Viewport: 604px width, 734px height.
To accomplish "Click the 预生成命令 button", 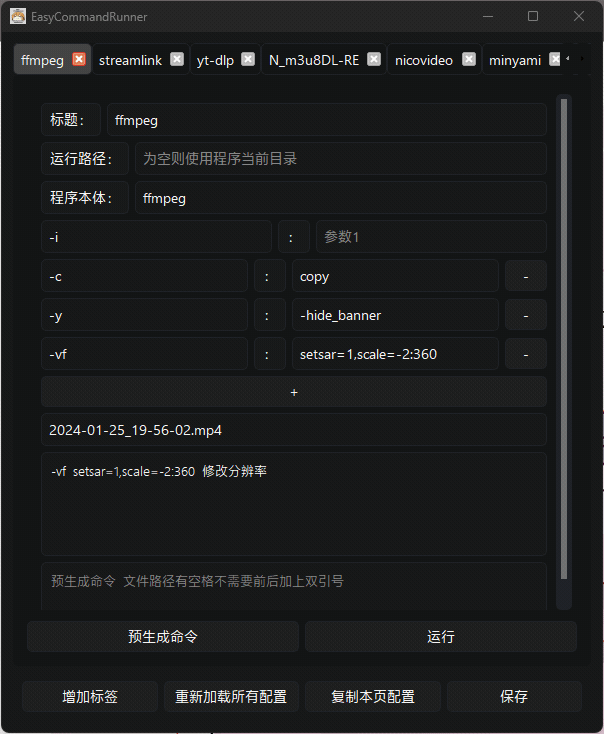I will coord(163,637).
